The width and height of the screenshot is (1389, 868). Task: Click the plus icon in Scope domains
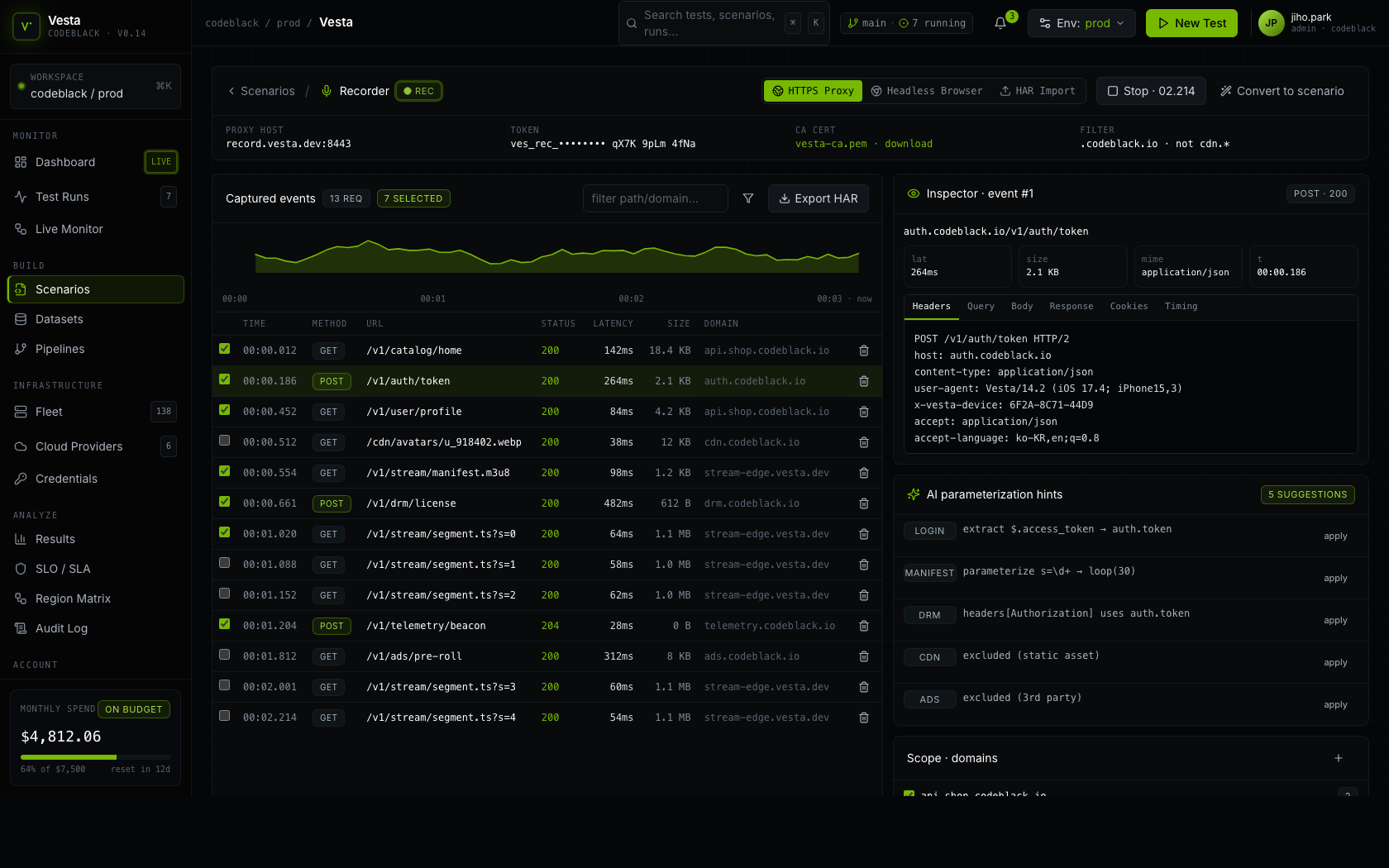[1338, 758]
